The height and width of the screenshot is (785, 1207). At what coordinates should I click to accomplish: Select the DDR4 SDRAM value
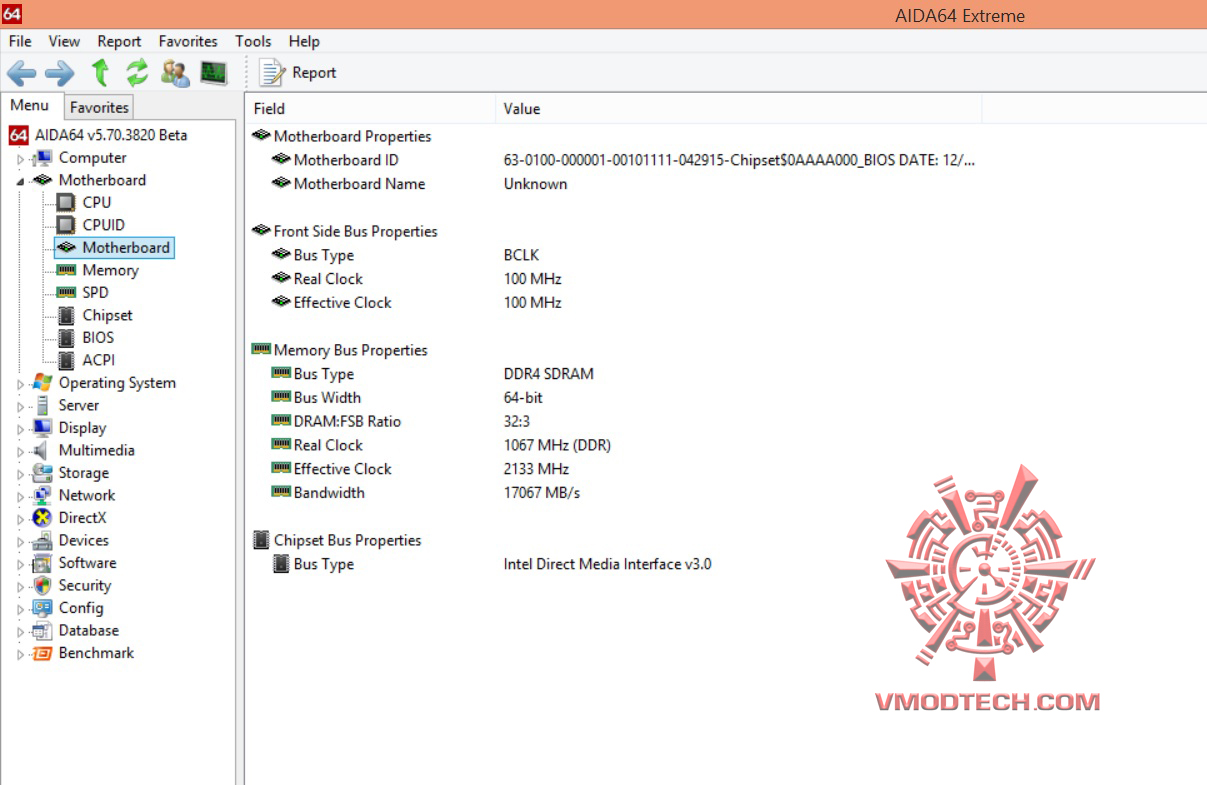548,374
